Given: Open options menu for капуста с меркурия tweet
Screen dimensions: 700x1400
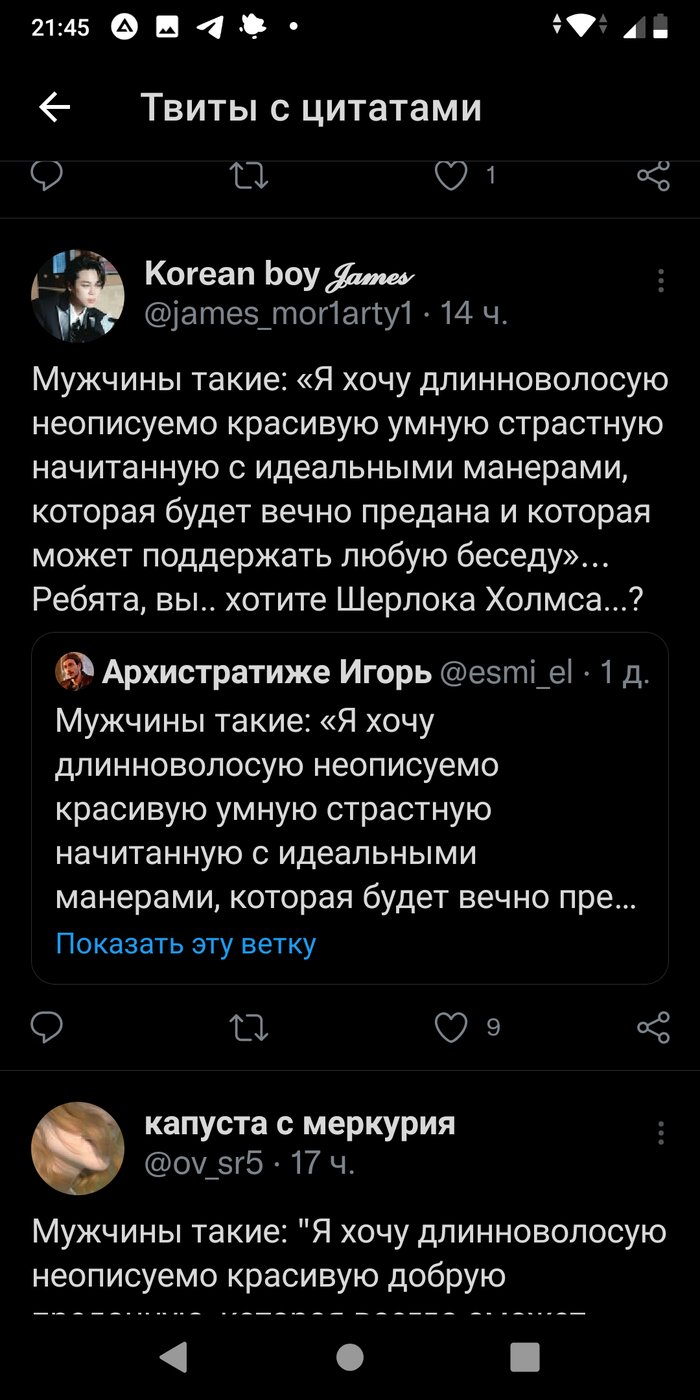Looking at the screenshot, I should [x=661, y=1133].
